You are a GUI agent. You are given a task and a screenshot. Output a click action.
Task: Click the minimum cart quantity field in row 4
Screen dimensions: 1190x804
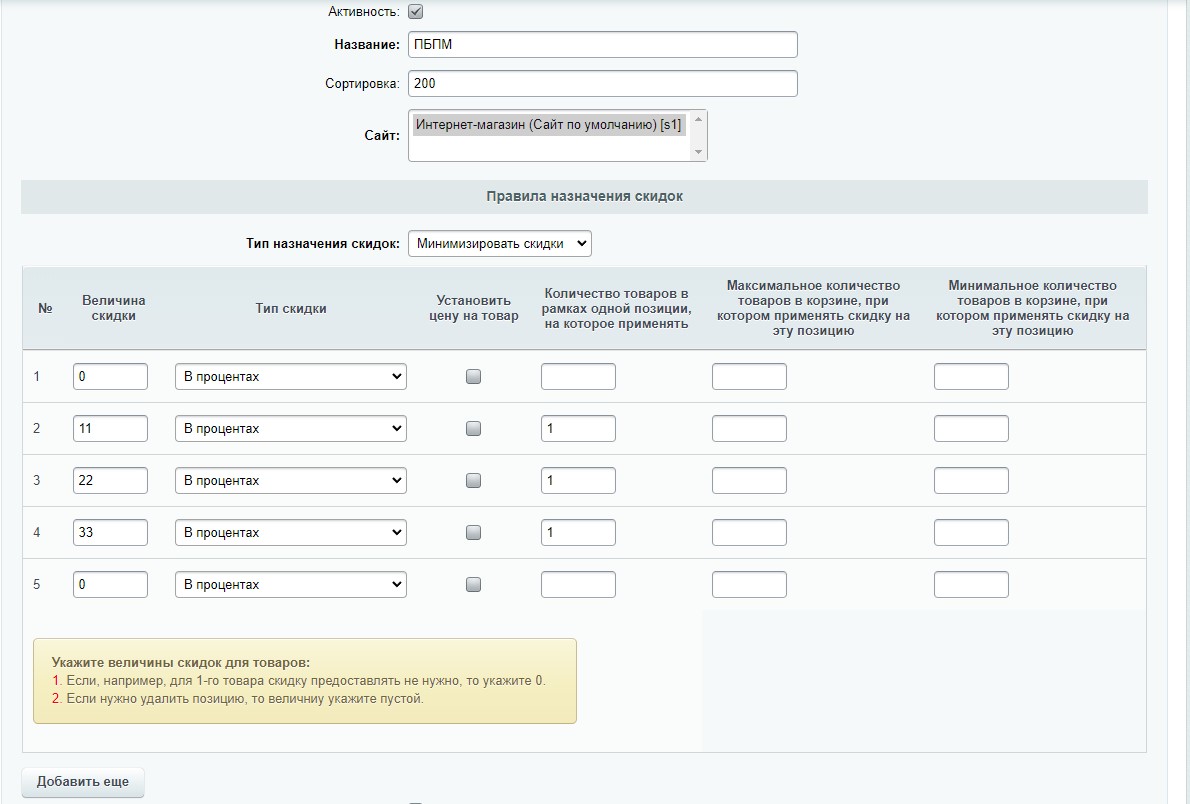pyautogui.click(x=971, y=533)
